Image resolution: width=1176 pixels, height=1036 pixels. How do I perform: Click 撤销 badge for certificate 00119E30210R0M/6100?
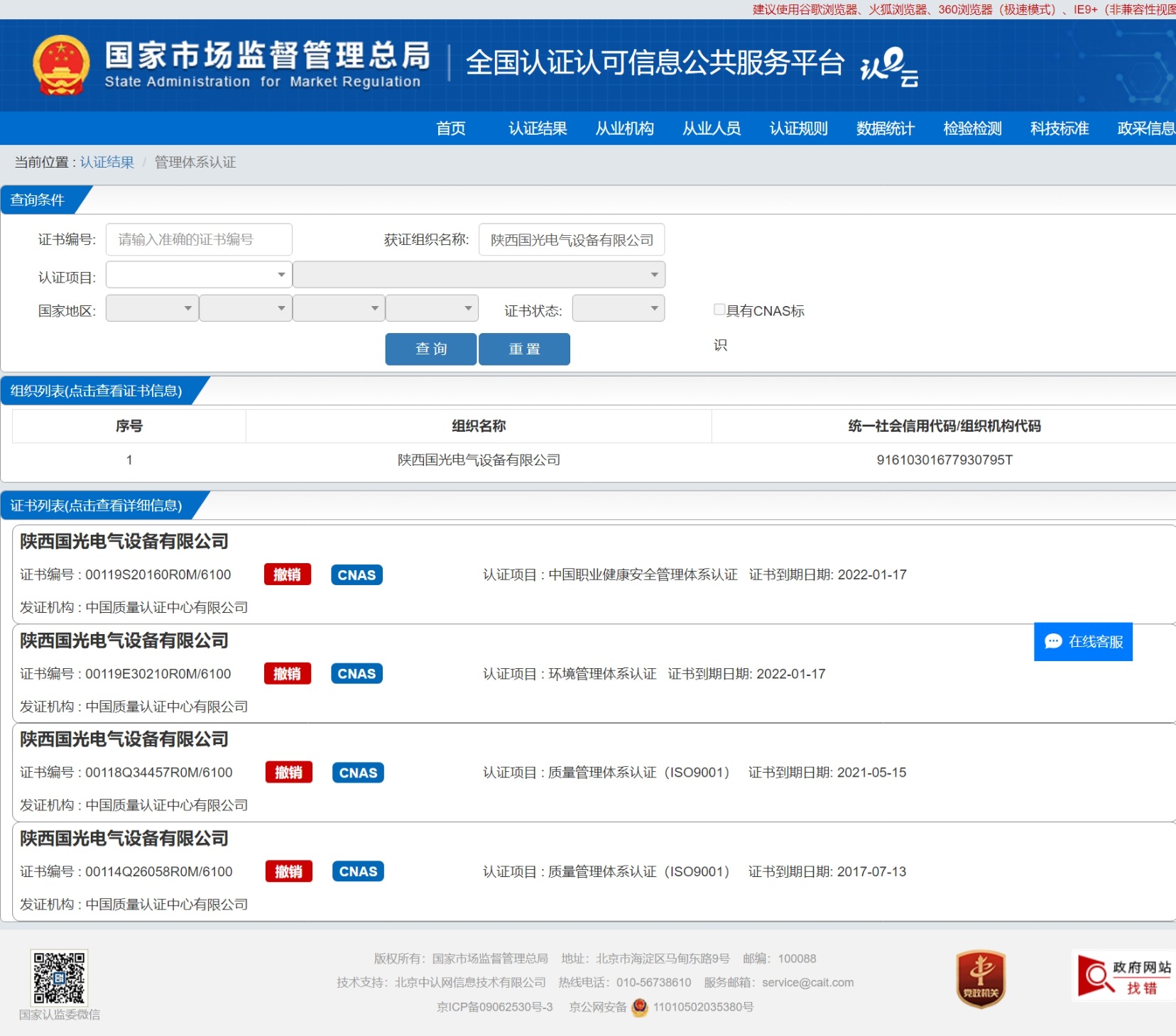(288, 673)
